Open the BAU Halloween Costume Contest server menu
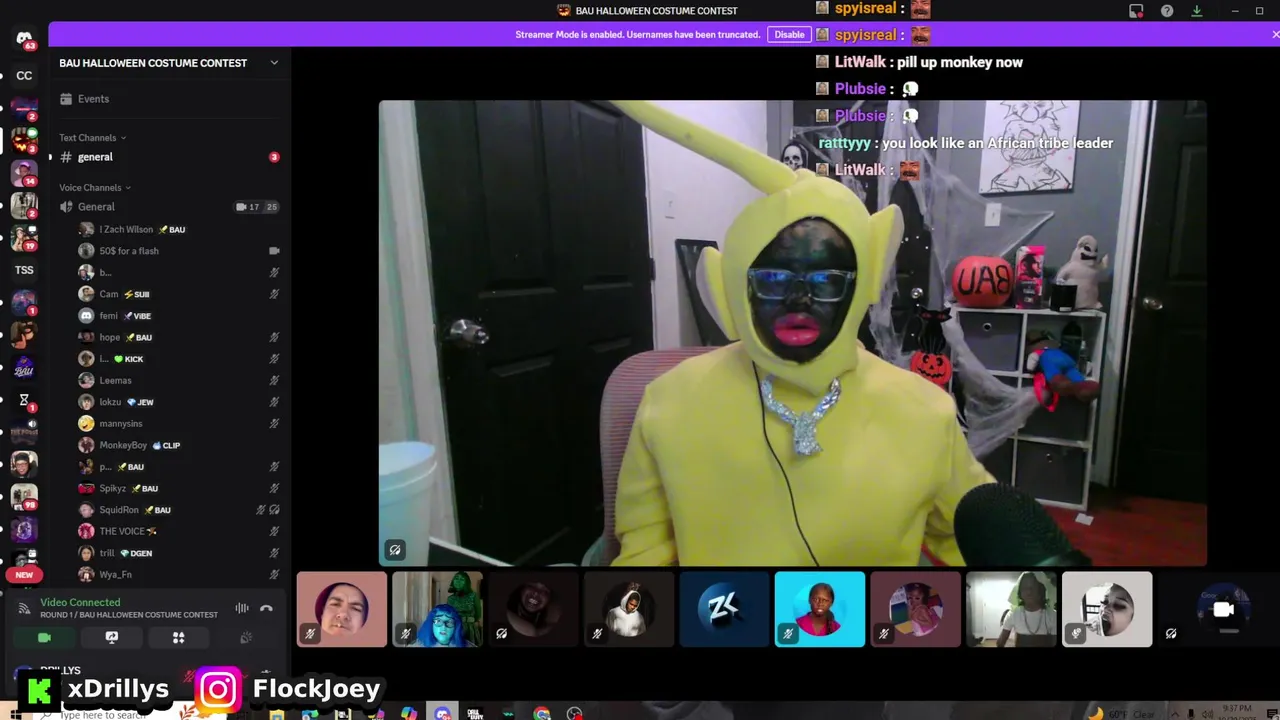This screenshot has width=1280, height=720. (170, 63)
